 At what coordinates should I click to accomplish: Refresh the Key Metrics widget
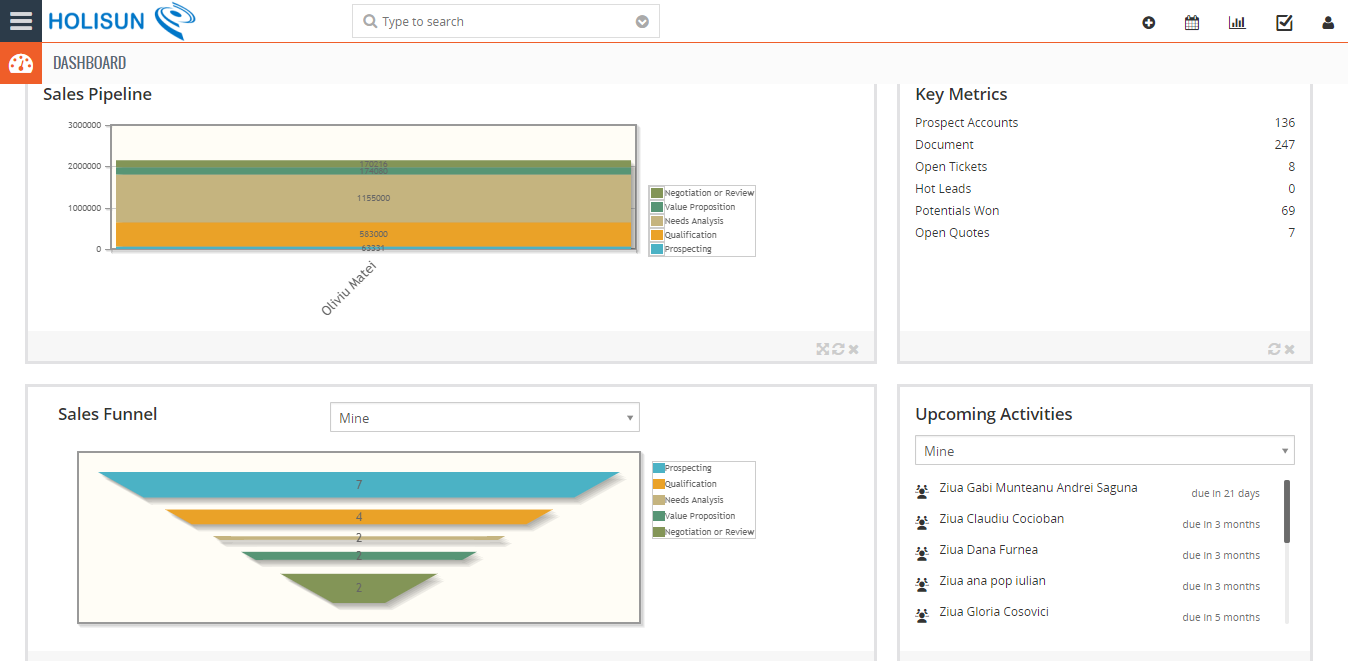pyautogui.click(x=1274, y=349)
